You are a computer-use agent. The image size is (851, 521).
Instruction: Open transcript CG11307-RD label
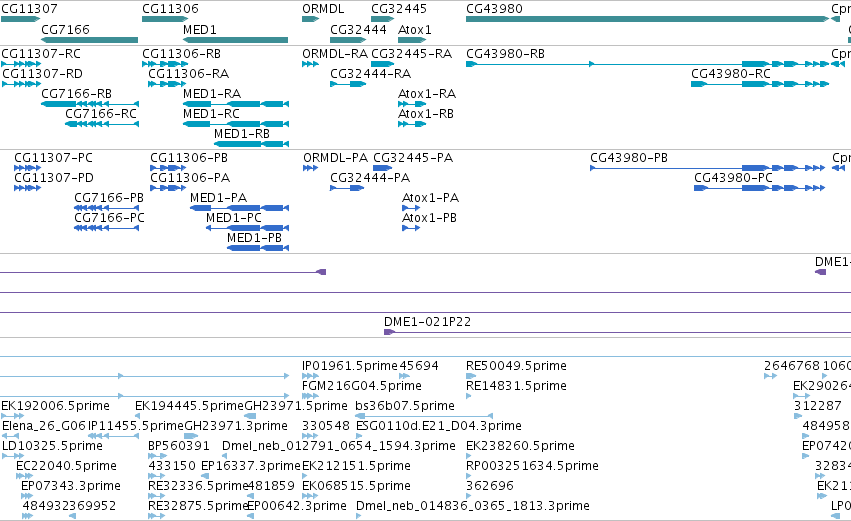(x=43, y=74)
